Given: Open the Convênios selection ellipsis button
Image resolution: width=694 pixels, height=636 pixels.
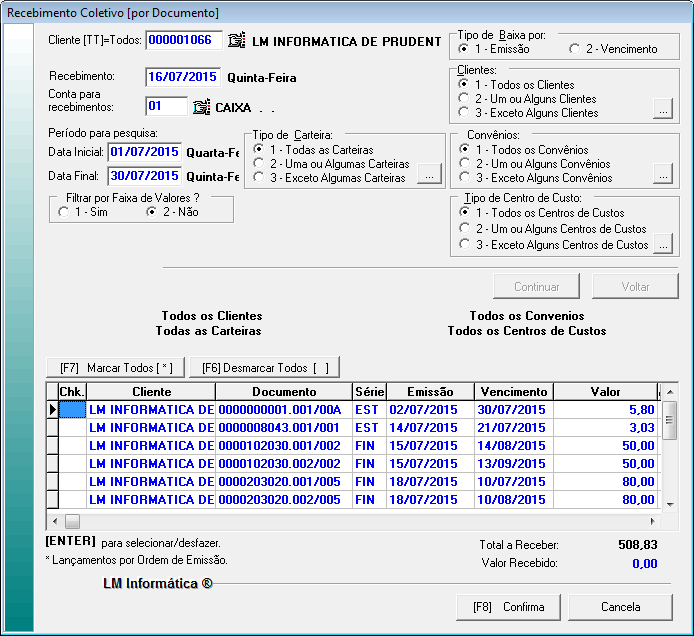Looking at the screenshot, I should pyautogui.click(x=662, y=174).
